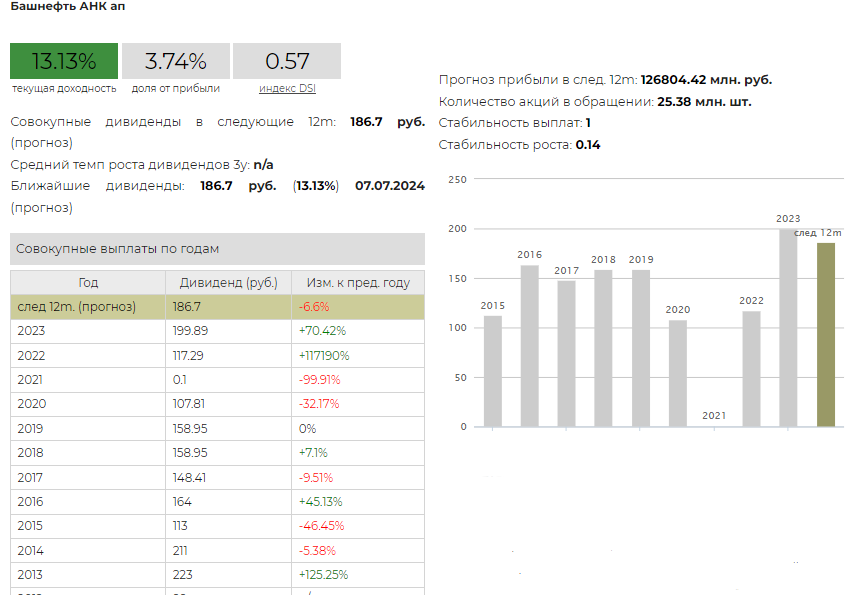Click the -9.51% change value
The width and height of the screenshot is (863, 595).
click(316, 478)
